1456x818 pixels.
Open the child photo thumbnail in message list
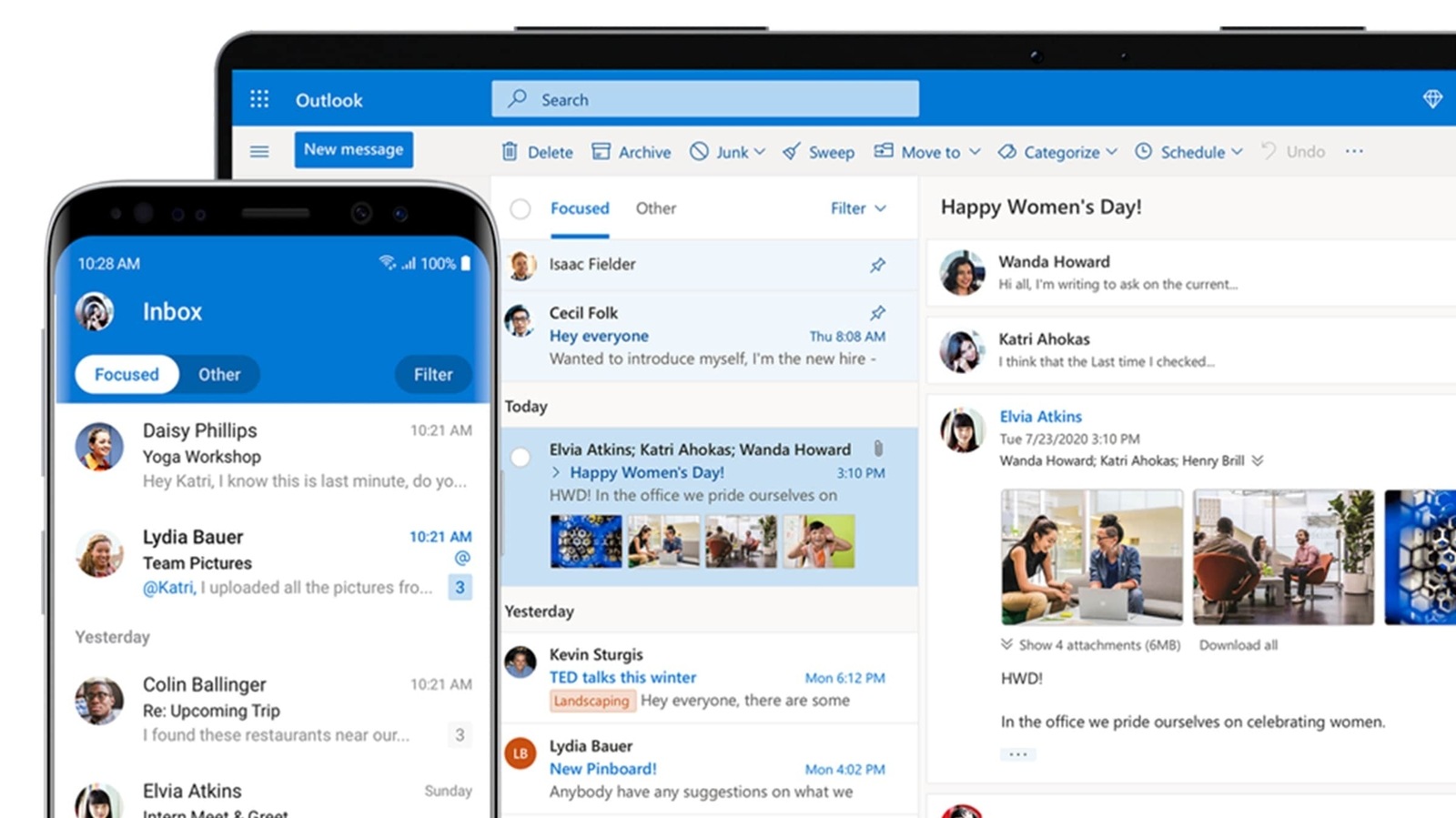(x=819, y=541)
